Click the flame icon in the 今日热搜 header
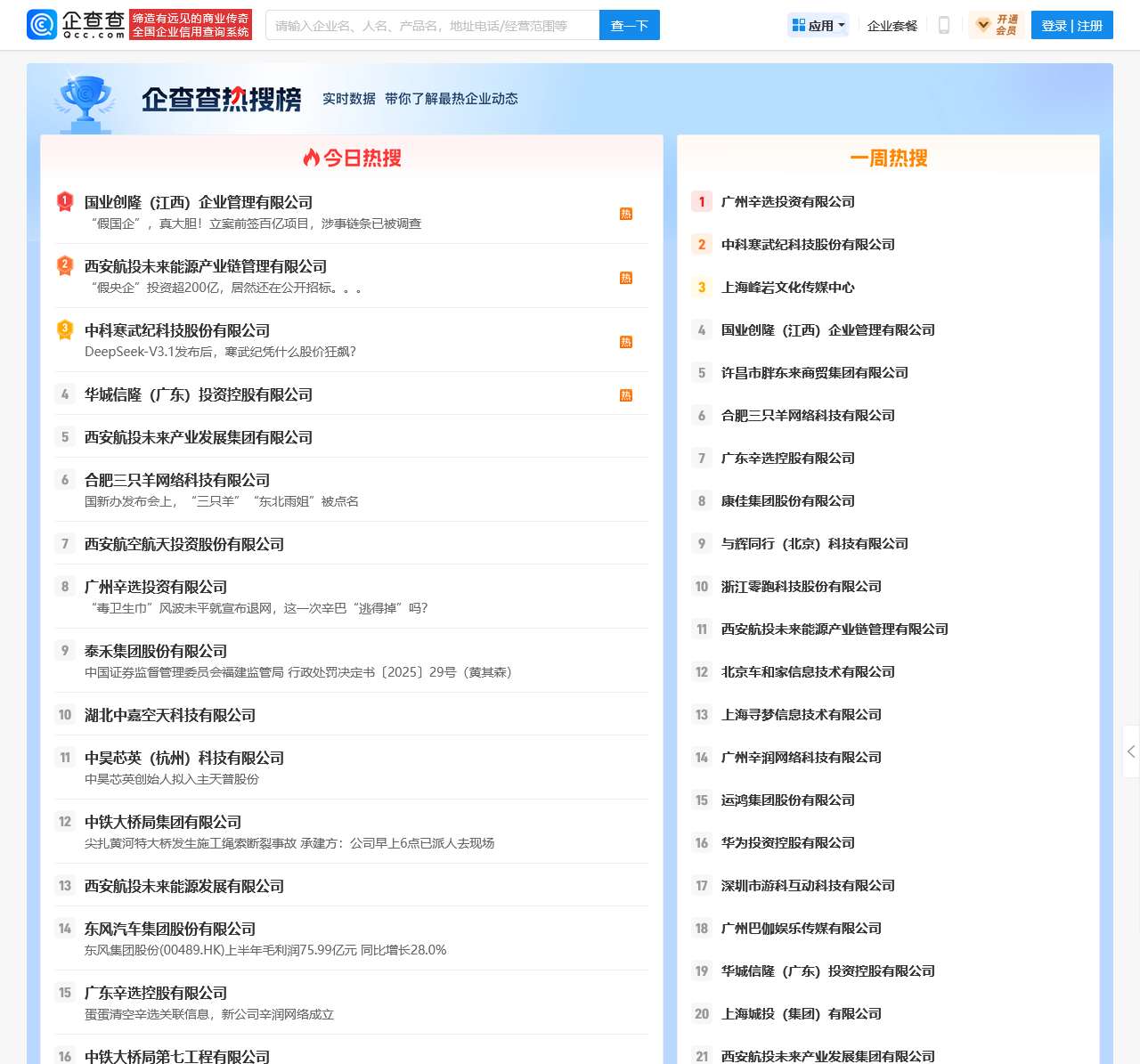The image size is (1140, 1064). [x=311, y=157]
